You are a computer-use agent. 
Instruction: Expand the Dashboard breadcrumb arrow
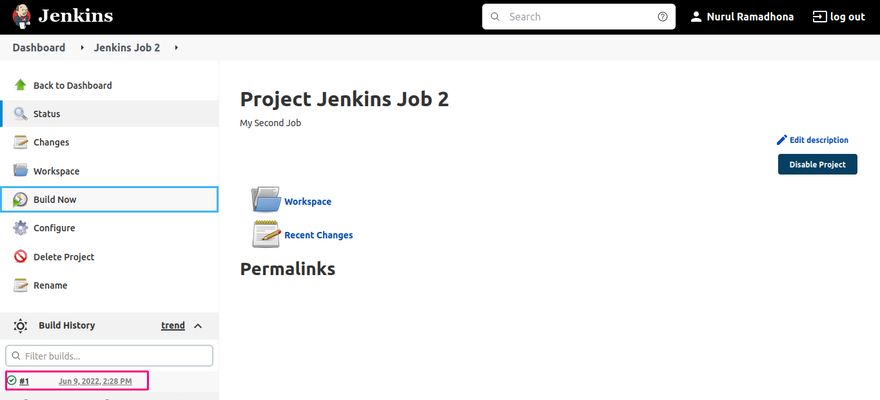[82, 48]
